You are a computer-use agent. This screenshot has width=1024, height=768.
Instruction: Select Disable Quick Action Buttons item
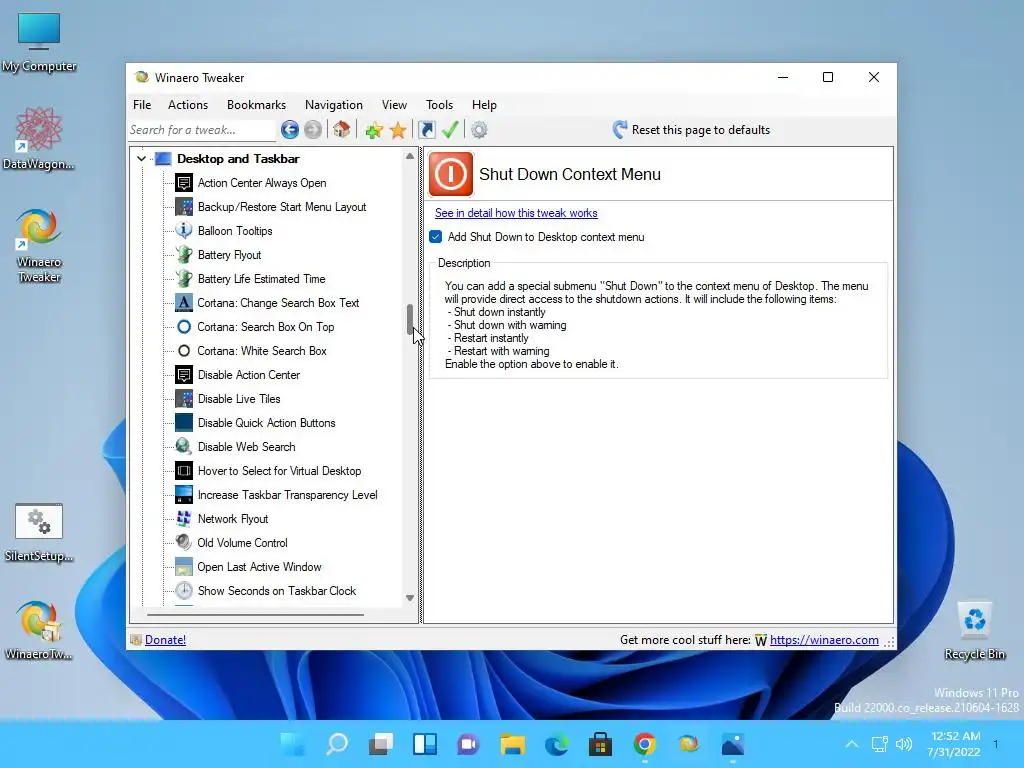point(266,423)
